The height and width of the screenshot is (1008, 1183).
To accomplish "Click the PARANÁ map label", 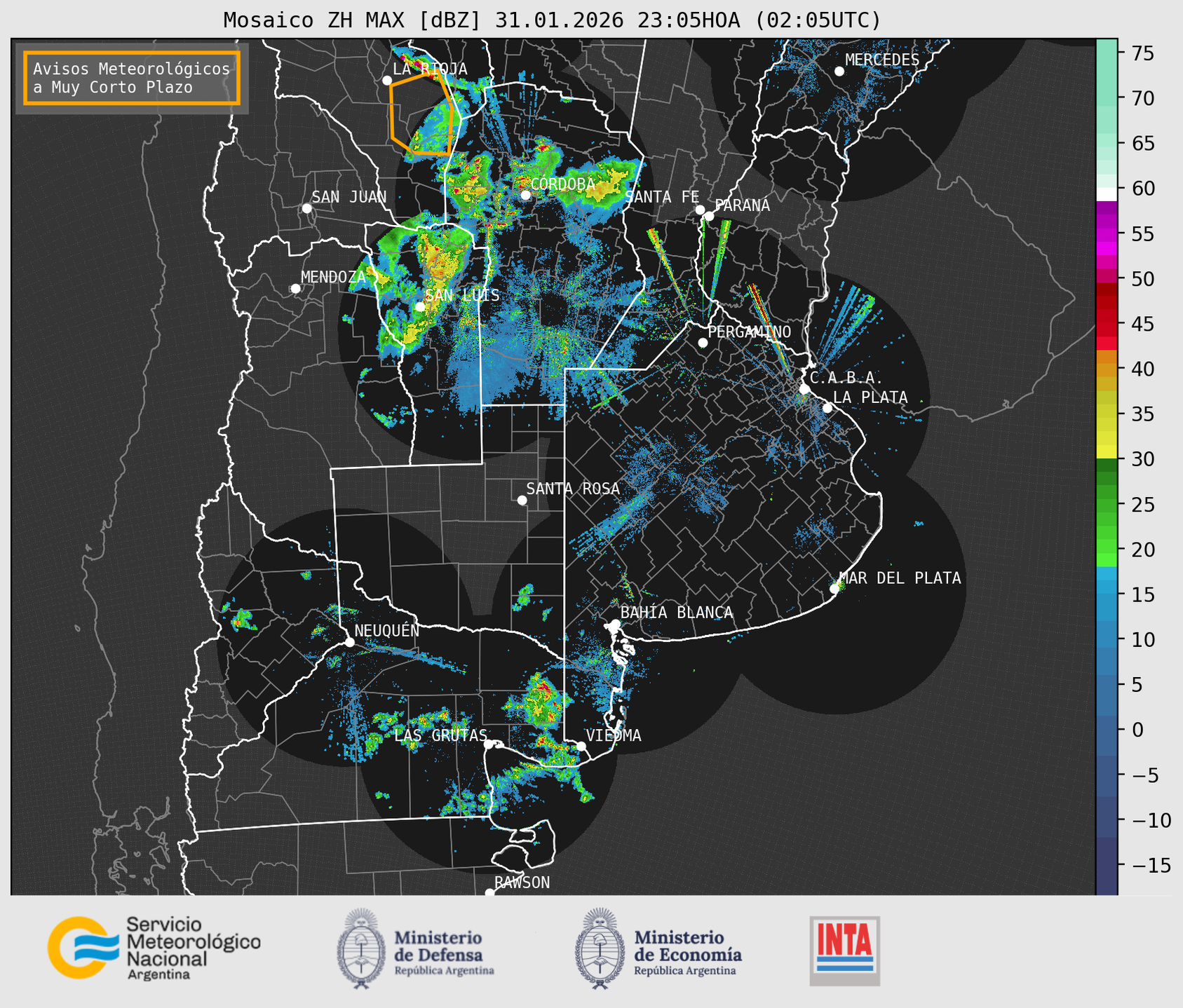I will pyautogui.click(x=742, y=205).
